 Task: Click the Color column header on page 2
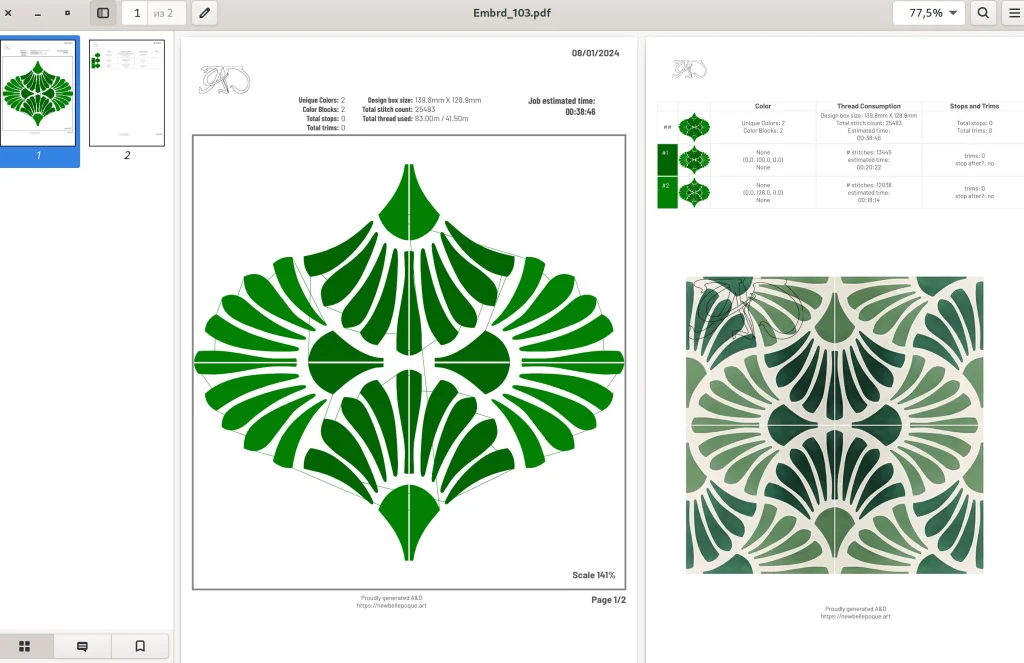[x=763, y=106]
